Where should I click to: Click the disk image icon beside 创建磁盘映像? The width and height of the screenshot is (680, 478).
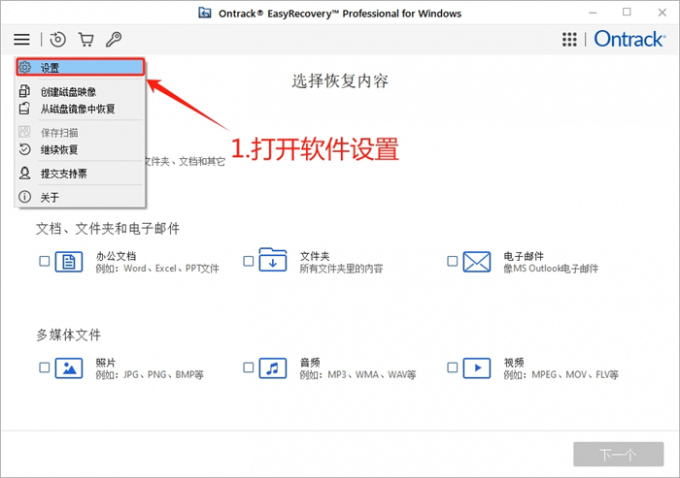click(24, 91)
